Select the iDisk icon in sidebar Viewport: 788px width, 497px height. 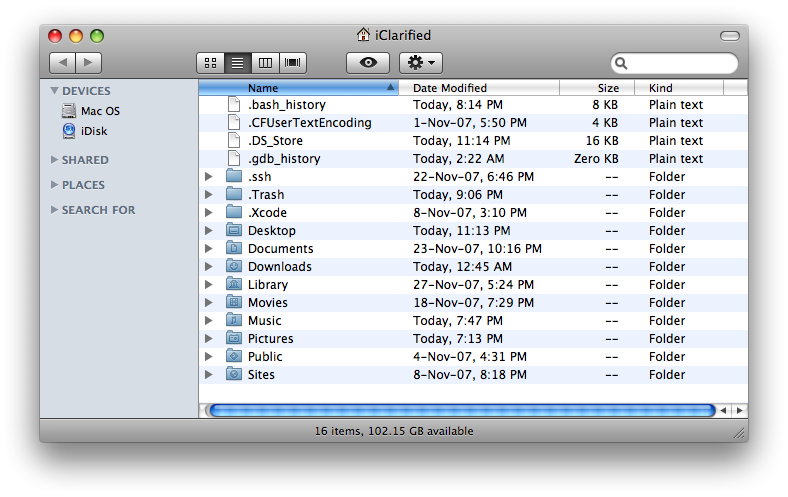[x=68, y=130]
